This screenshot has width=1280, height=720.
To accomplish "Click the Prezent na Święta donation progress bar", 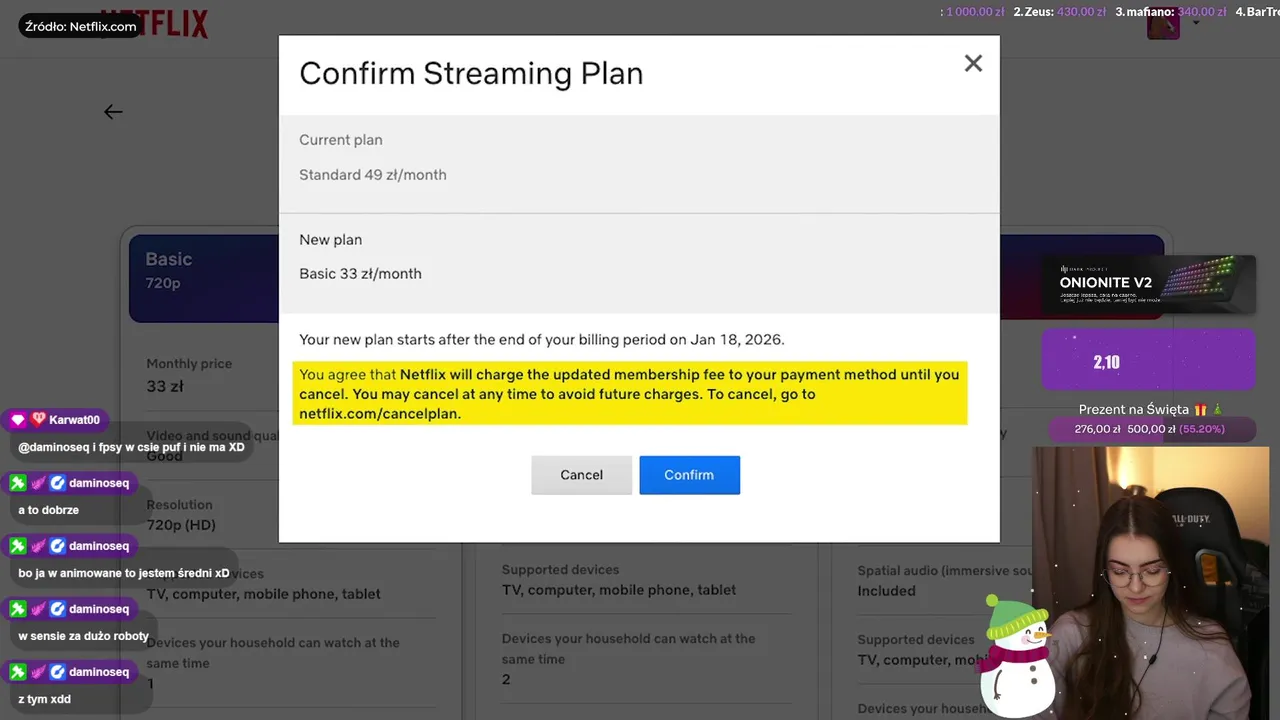I will pyautogui.click(x=1148, y=429).
